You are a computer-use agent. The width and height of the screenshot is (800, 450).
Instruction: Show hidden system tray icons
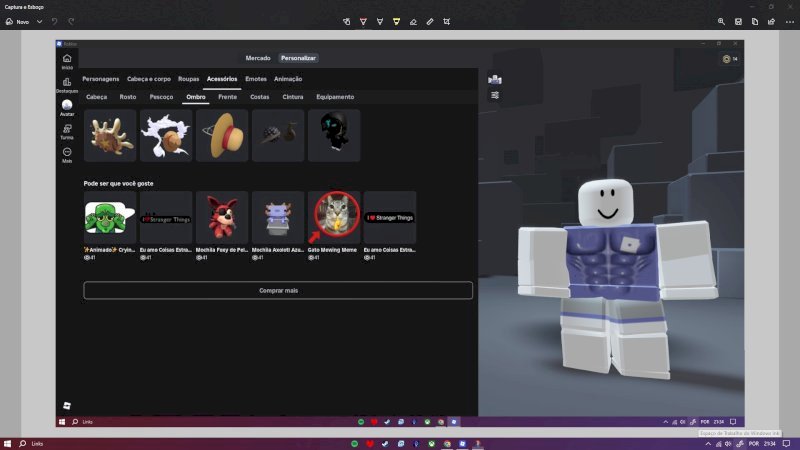708,444
